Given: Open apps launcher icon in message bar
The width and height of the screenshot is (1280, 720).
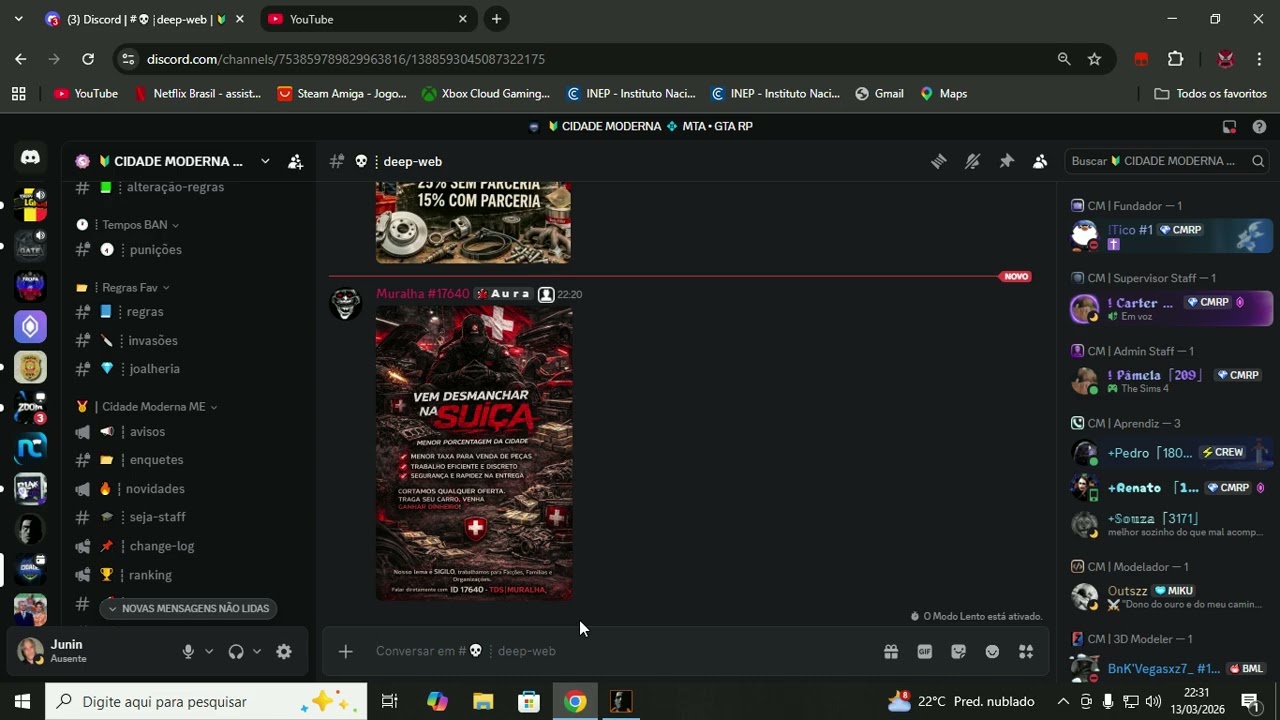Looking at the screenshot, I should click(x=1026, y=651).
